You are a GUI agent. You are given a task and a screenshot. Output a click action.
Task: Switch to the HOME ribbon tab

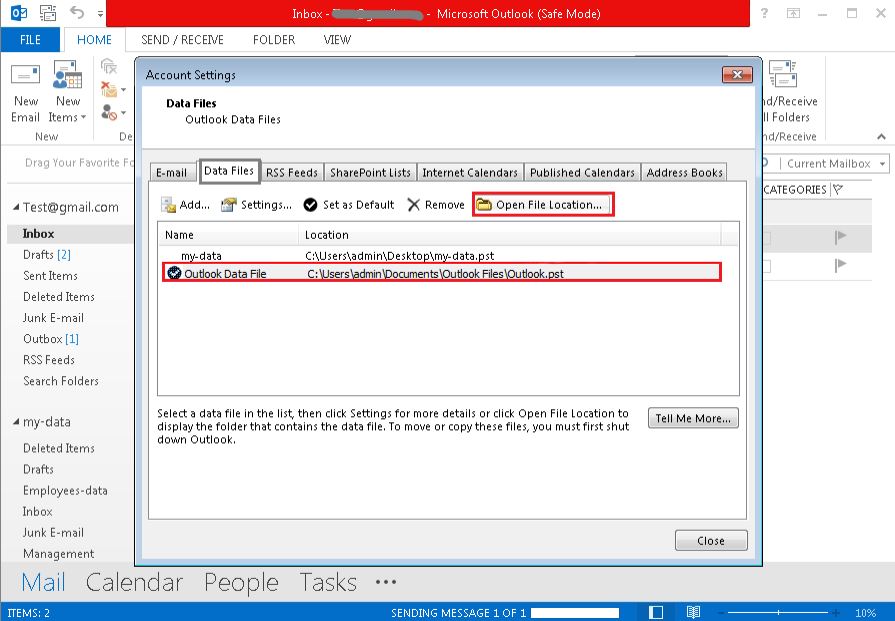tap(94, 40)
